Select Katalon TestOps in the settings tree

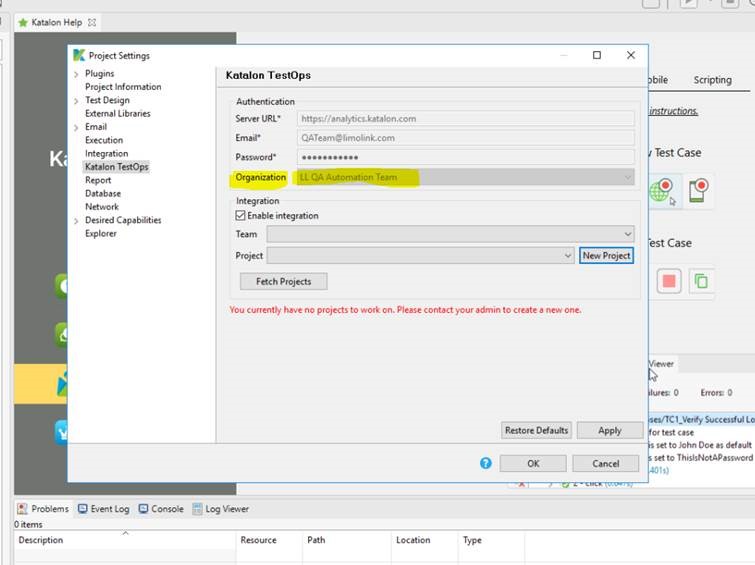point(117,167)
